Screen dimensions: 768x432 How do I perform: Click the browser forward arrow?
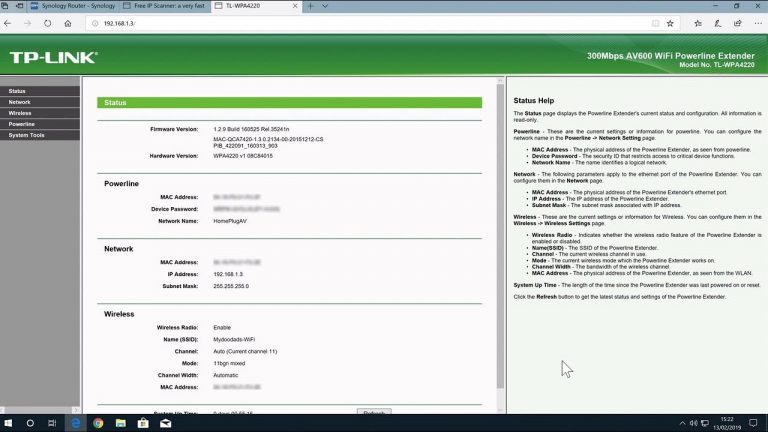pos(27,23)
